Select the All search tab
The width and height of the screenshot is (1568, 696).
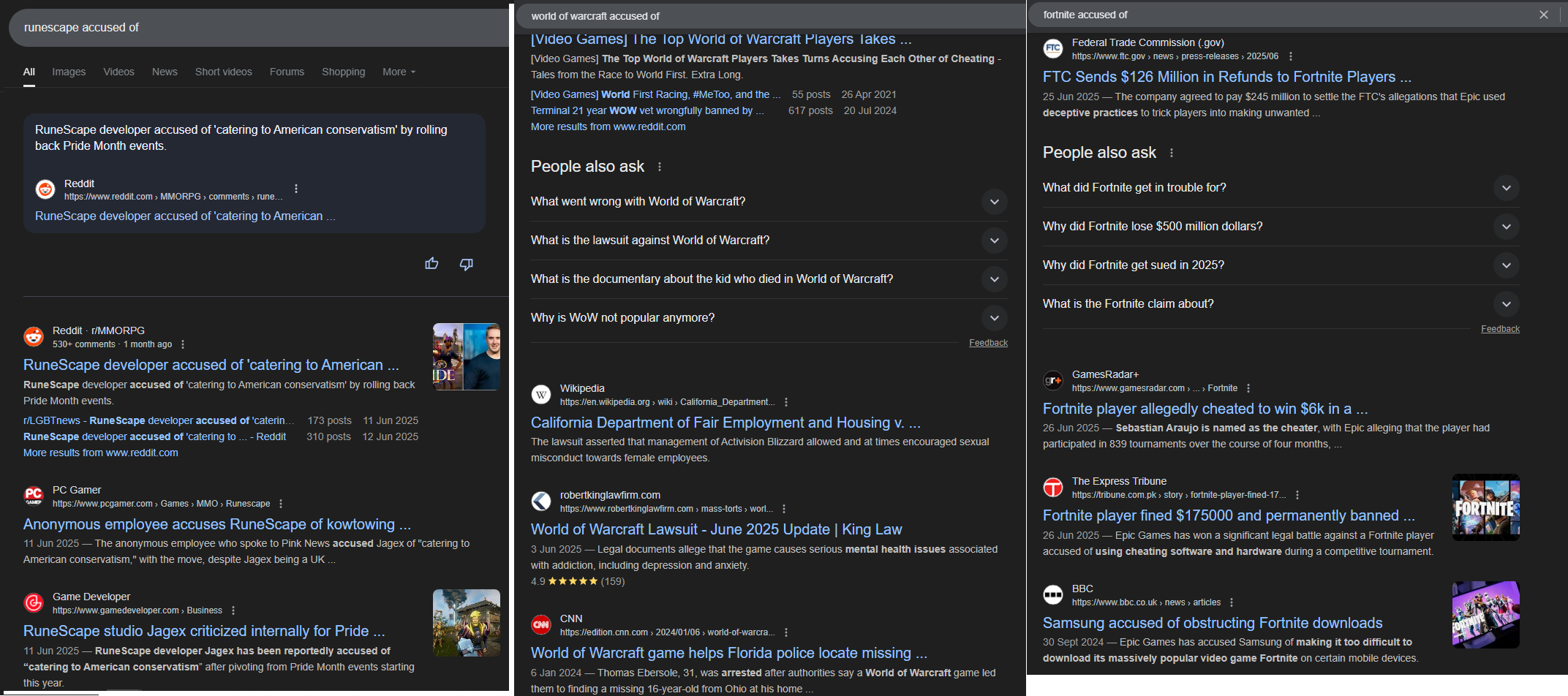[x=29, y=72]
